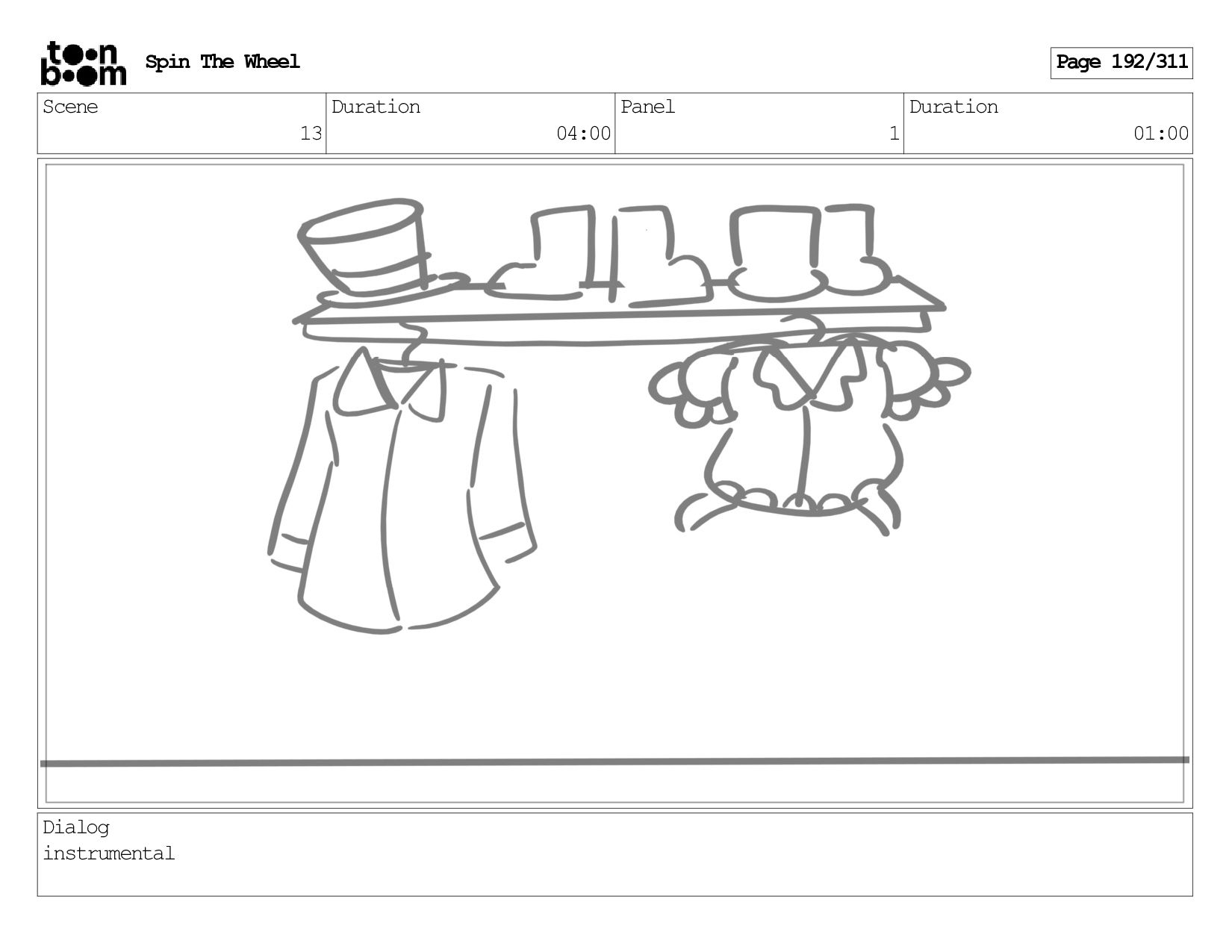
Task: Select the 'Spin The Wheel' title text
Action: 223,62
